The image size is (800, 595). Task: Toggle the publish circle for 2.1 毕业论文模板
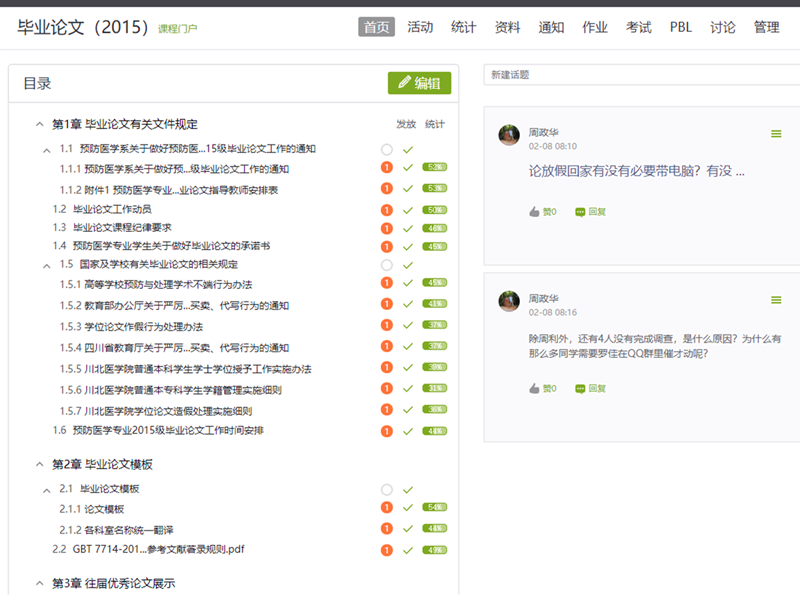tap(387, 490)
